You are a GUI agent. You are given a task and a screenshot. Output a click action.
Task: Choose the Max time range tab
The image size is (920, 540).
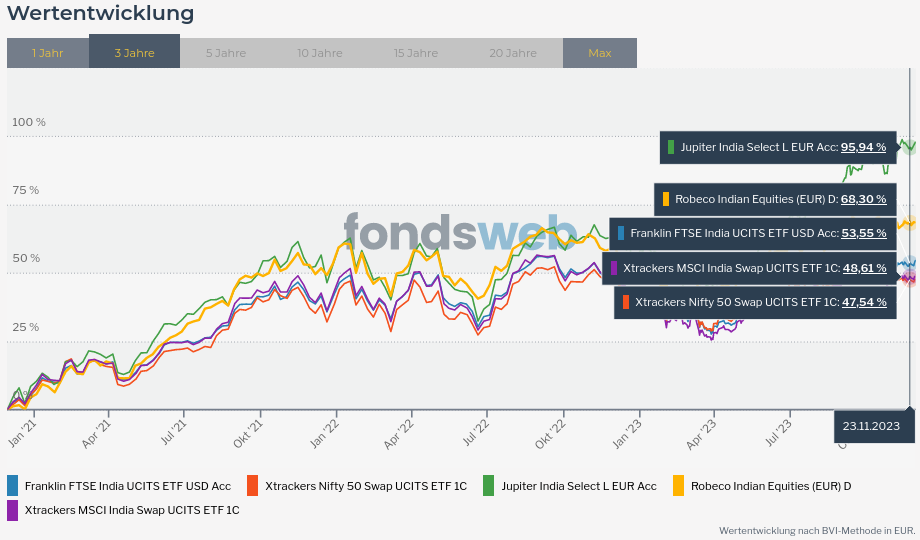599,53
